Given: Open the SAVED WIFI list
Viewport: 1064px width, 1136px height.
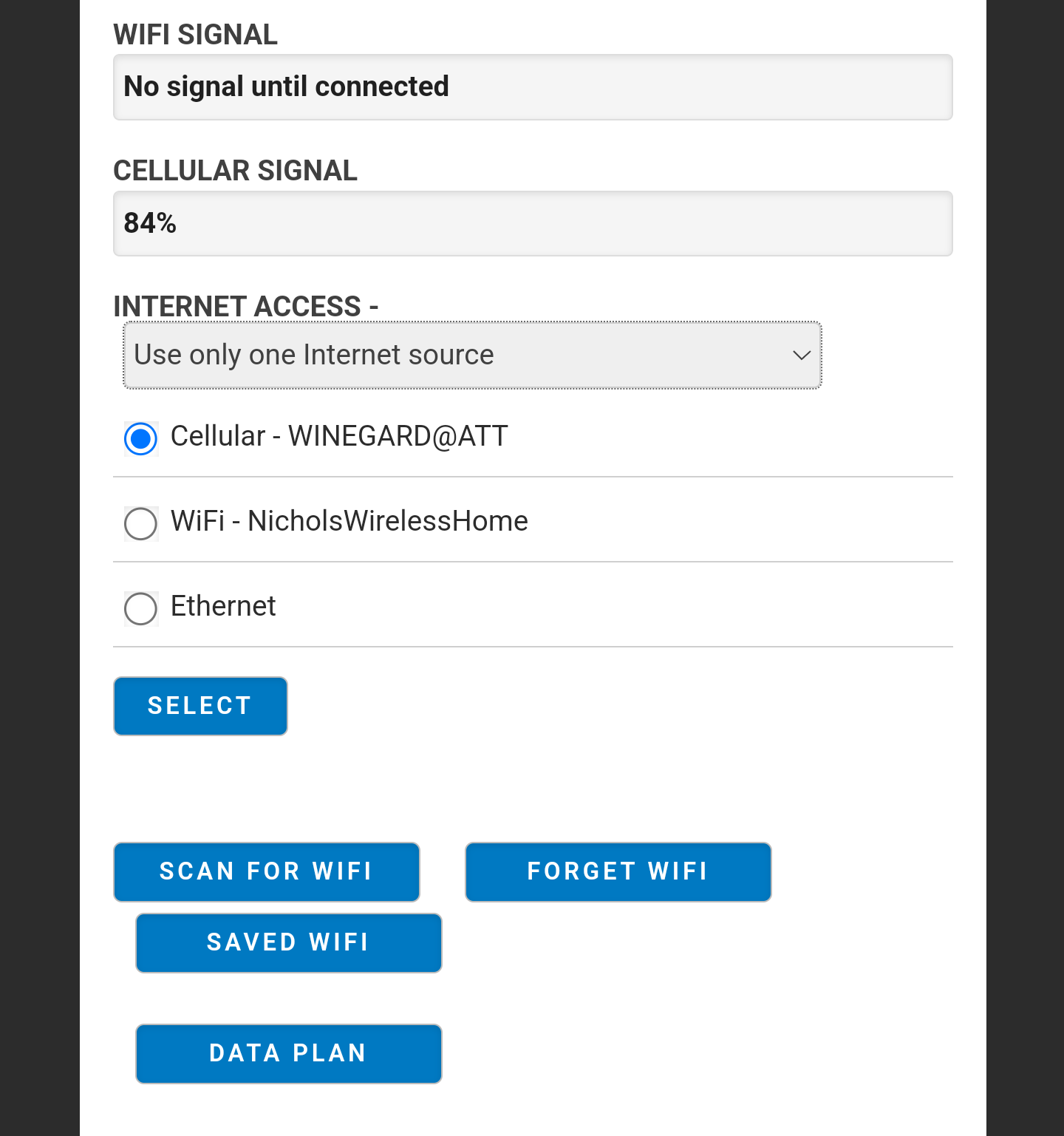Looking at the screenshot, I should (x=289, y=943).
